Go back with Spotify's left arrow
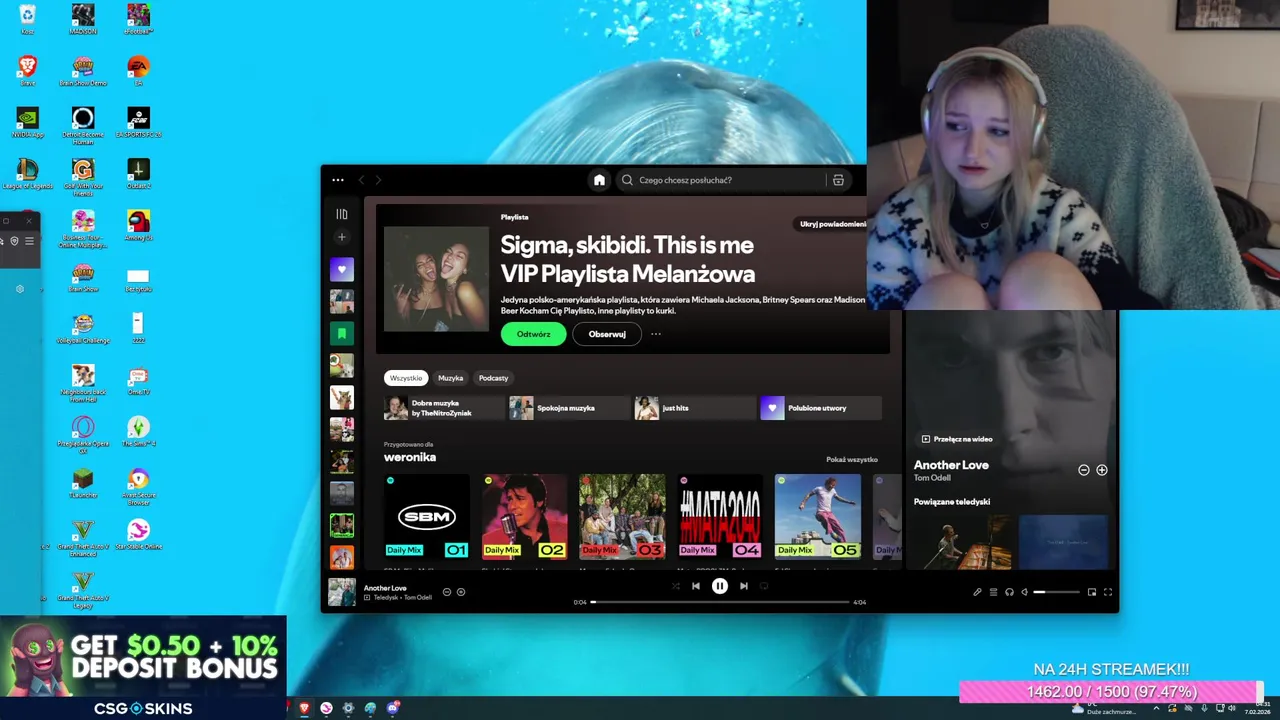 362,180
